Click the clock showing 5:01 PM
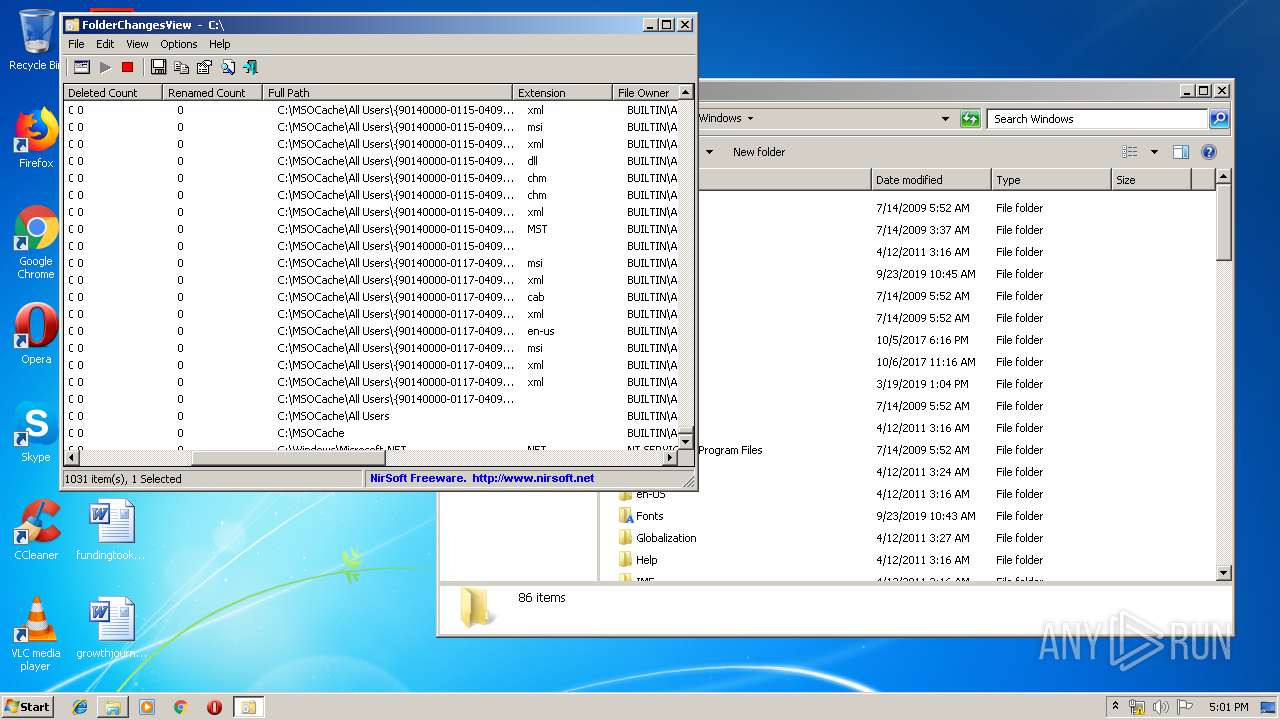Viewport: 1280px width, 720px height. pyautogui.click(x=1229, y=707)
